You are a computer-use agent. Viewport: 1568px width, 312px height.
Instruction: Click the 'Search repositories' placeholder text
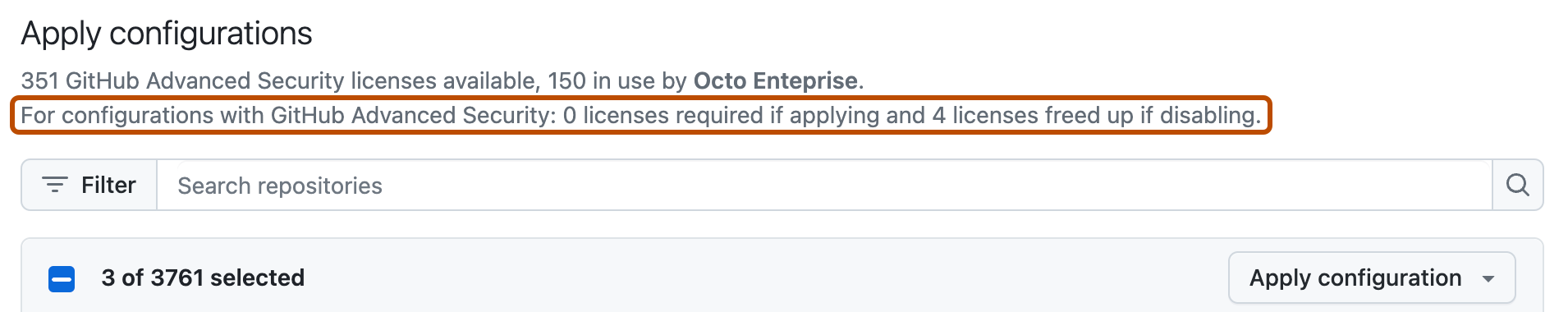280,186
